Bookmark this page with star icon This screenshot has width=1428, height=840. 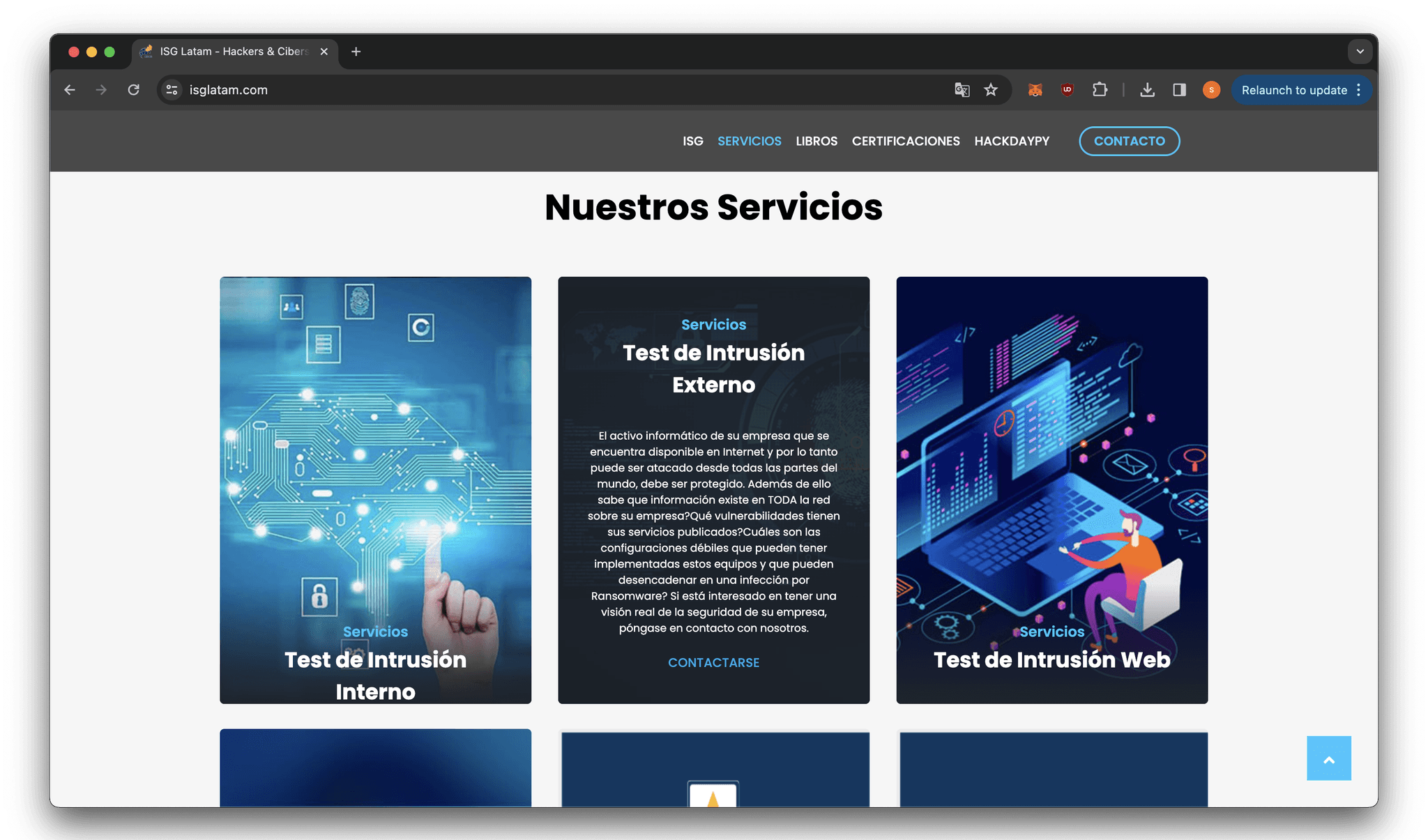[x=991, y=90]
